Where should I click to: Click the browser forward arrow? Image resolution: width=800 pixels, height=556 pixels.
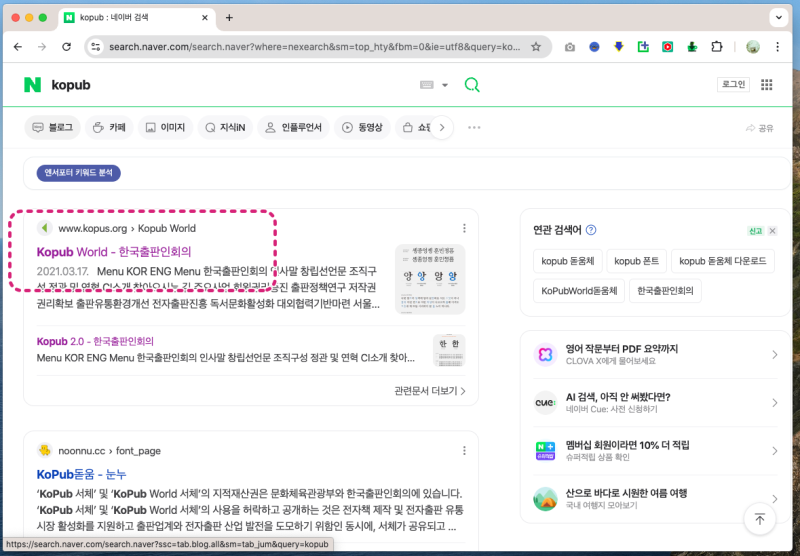click(42, 47)
